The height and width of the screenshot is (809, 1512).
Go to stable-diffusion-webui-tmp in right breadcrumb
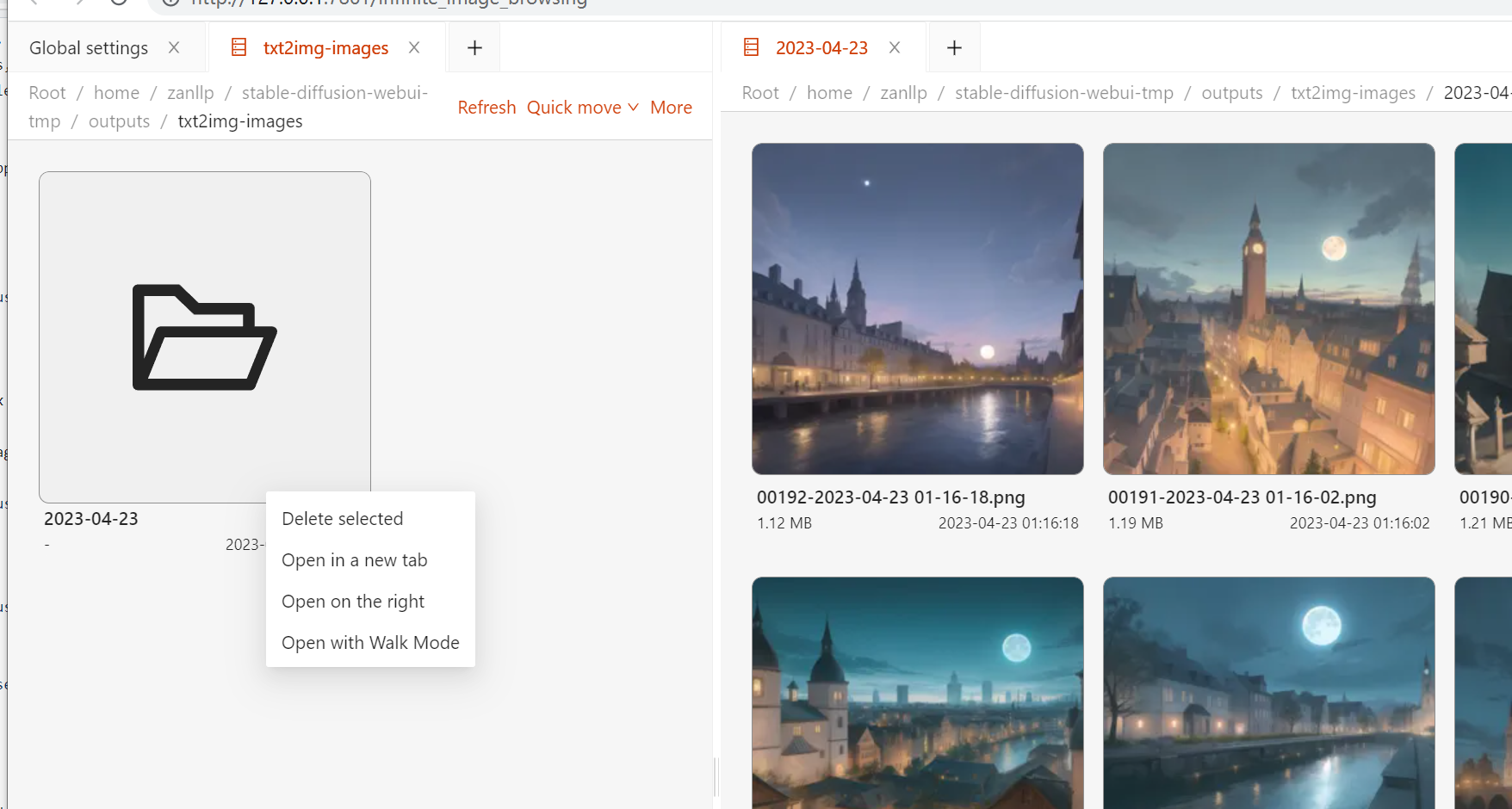(x=1064, y=93)
